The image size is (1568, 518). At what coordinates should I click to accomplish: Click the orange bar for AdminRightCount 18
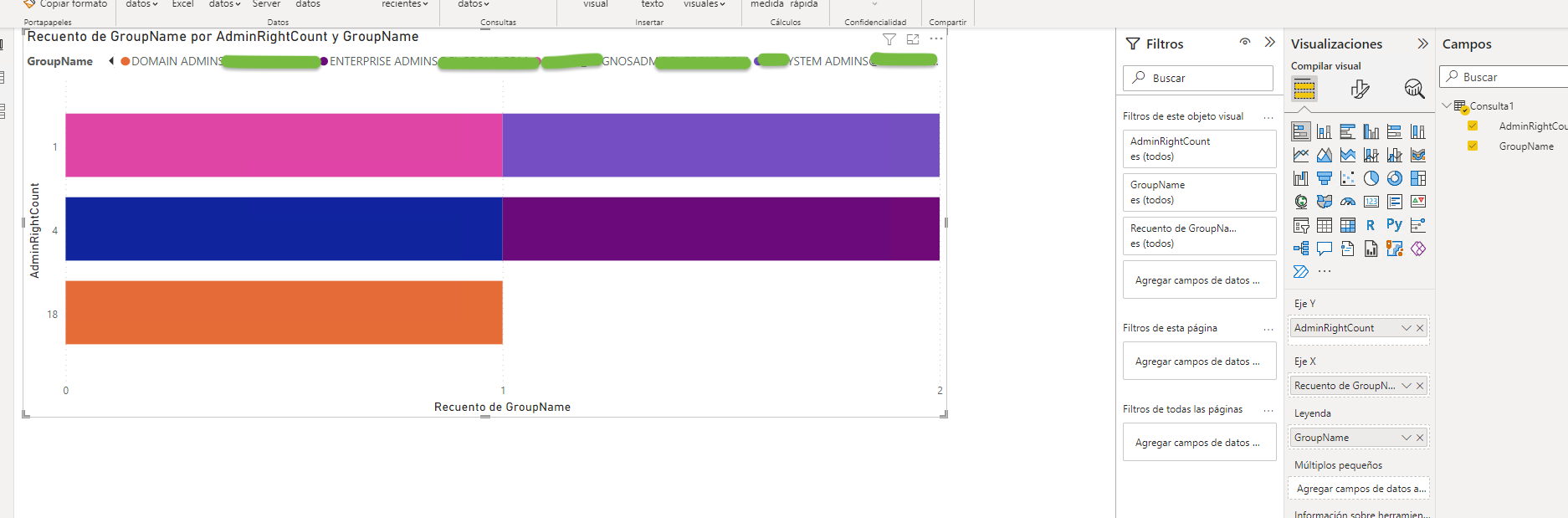tap(284, 312)
